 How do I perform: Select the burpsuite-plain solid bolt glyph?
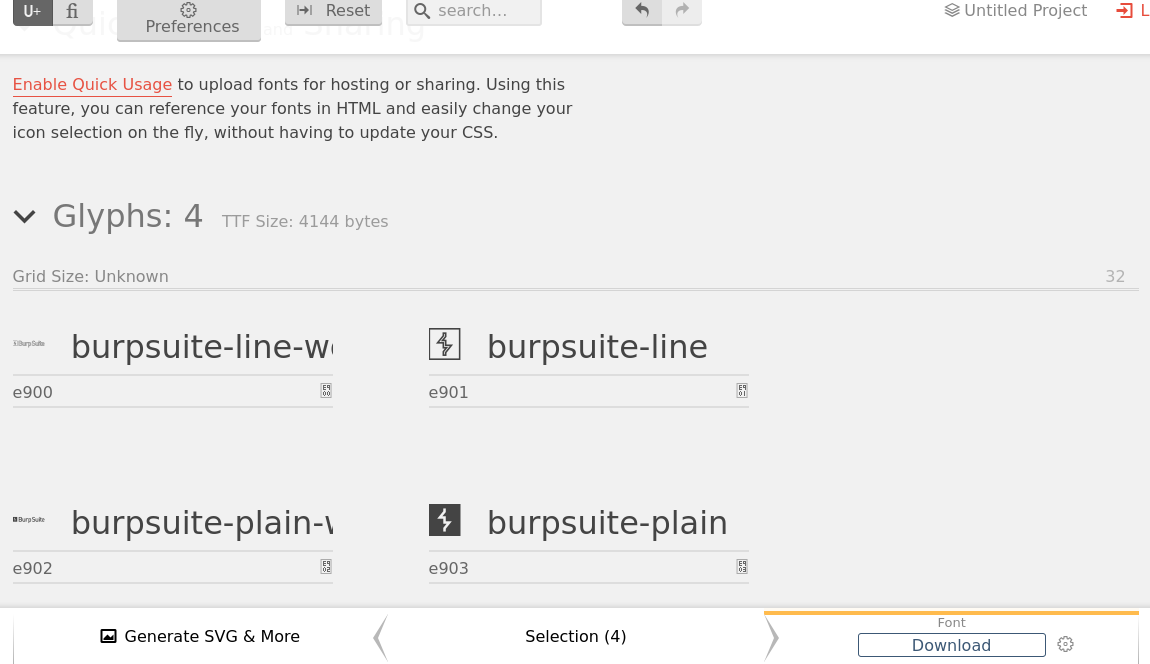click(444, 520)
